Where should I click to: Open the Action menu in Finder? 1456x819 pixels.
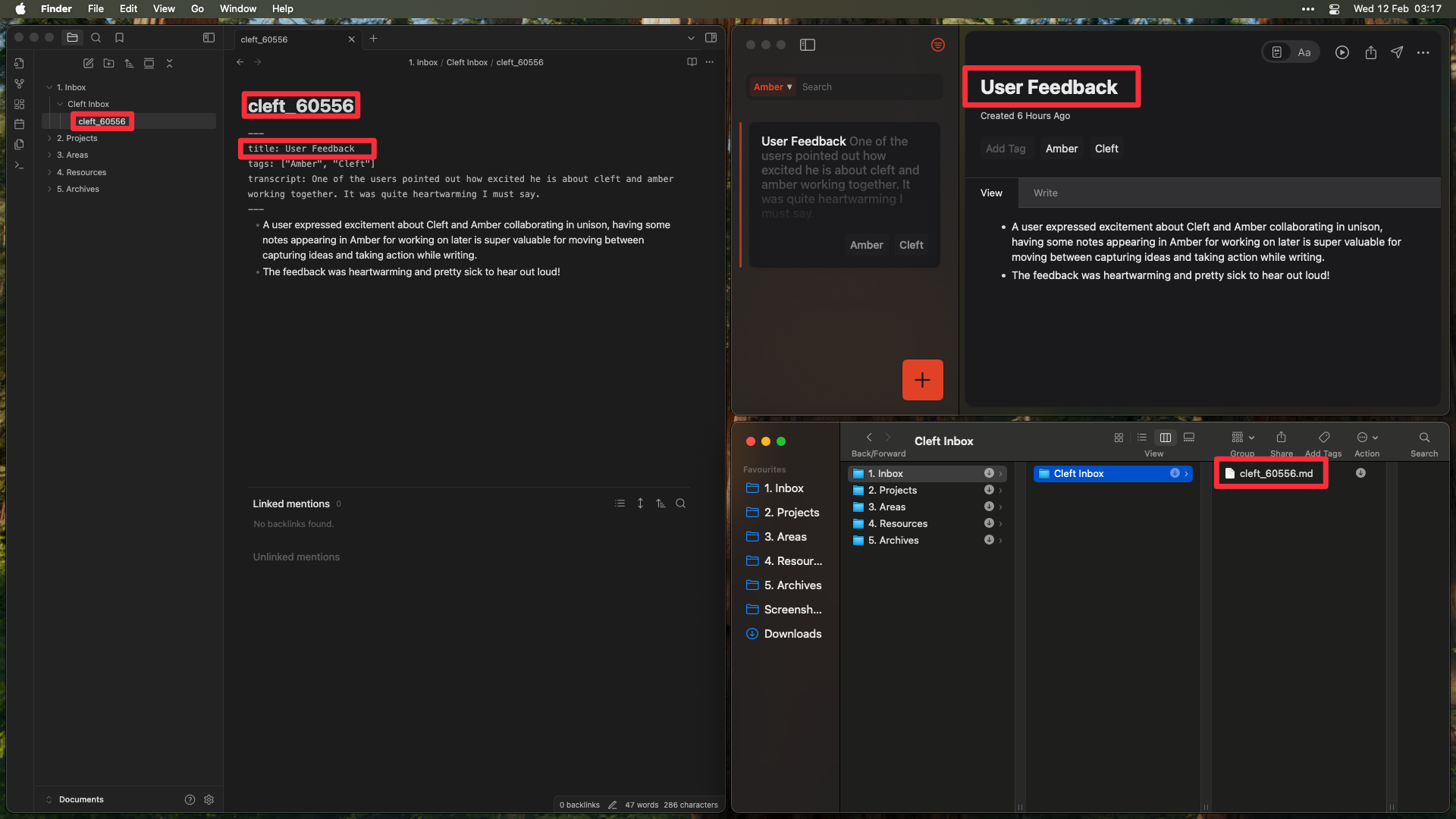tap(1367, 438)
